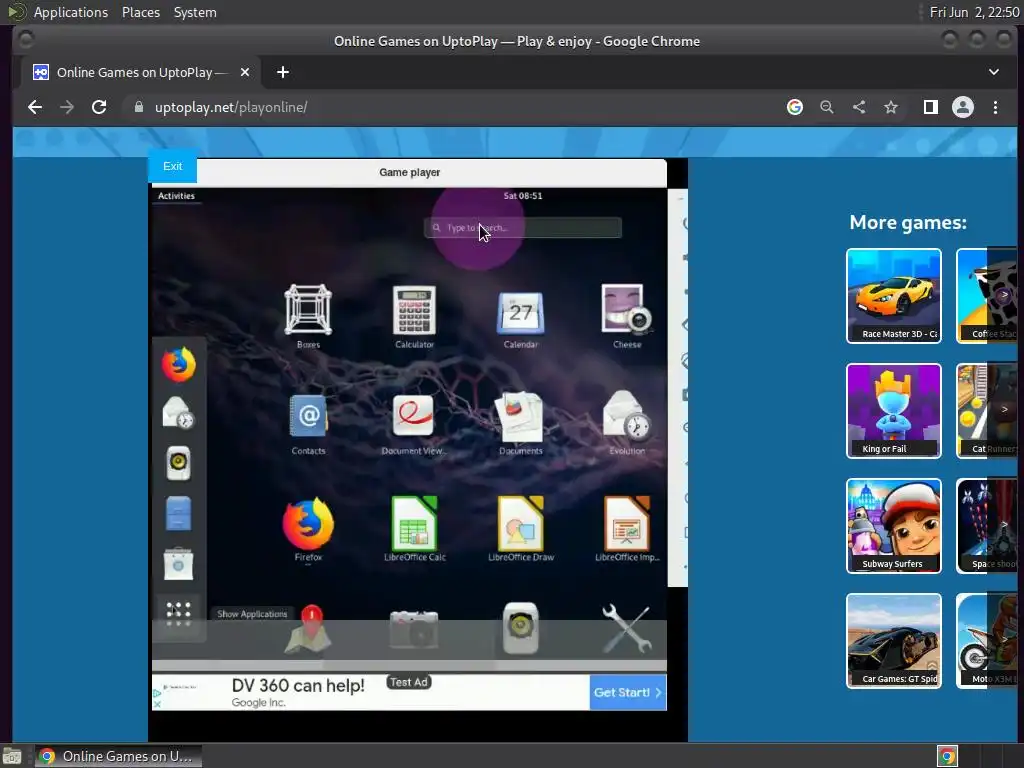1024x768 pixels.
Task: Open the Document Viewer app
Action: (x=413, y=416)
